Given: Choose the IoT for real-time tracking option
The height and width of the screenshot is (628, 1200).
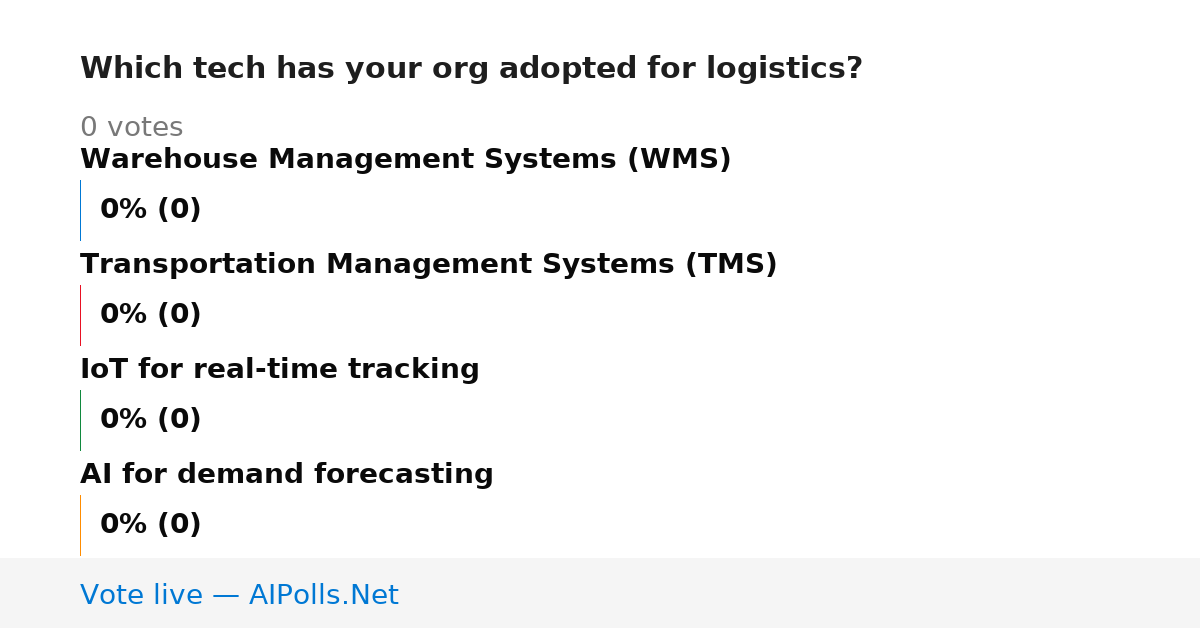Looking at the screenshot, I should point(280,370).
